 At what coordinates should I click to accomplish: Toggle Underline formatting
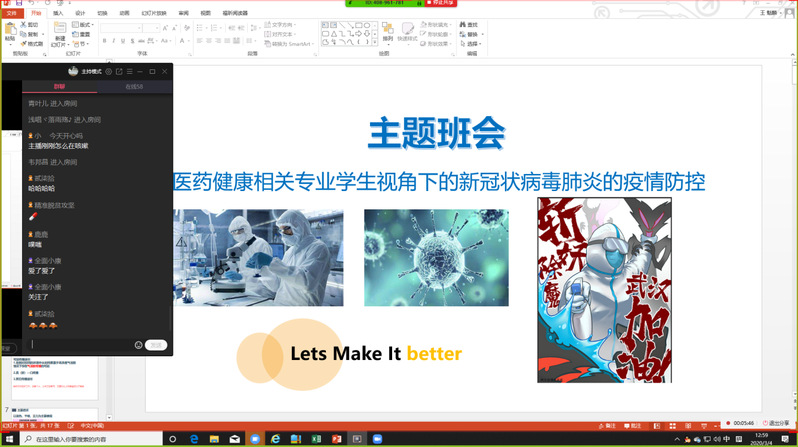[123, 41]
